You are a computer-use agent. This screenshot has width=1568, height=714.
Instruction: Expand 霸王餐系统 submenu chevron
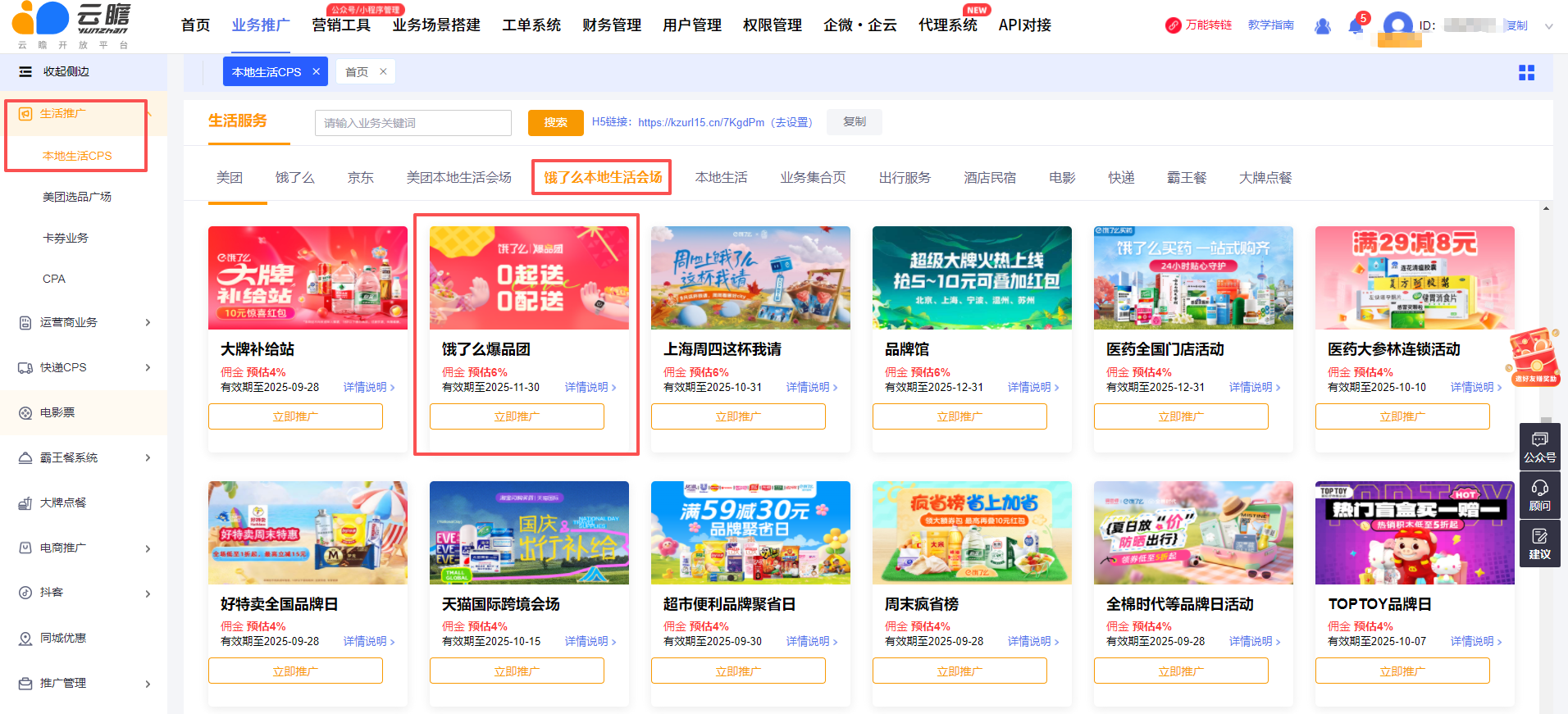point(148,458)
